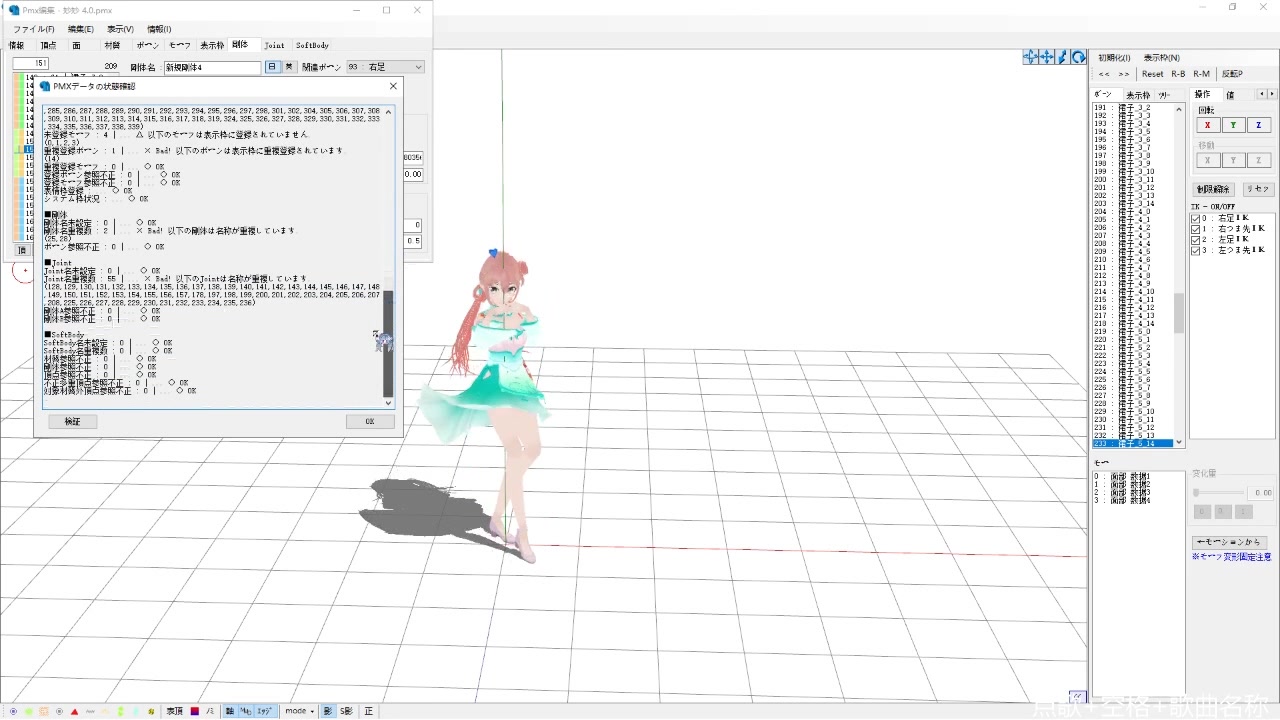1280x720 pixels.
Task: Toggle the red triangle icon in bottom toolbar
Action: [x=74, y=711]
